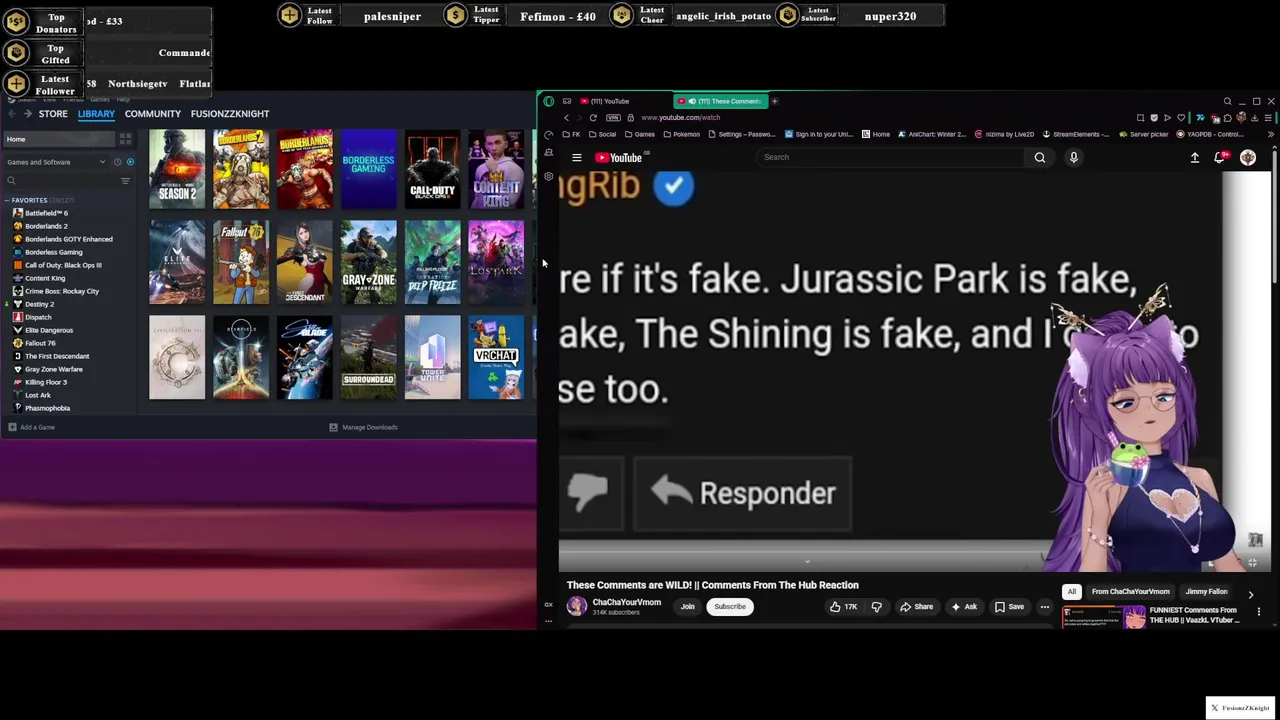The width and height of the screenshot is (1280, 720).
Task: Click the YouTube search input field
Action: tap(890, 157)
